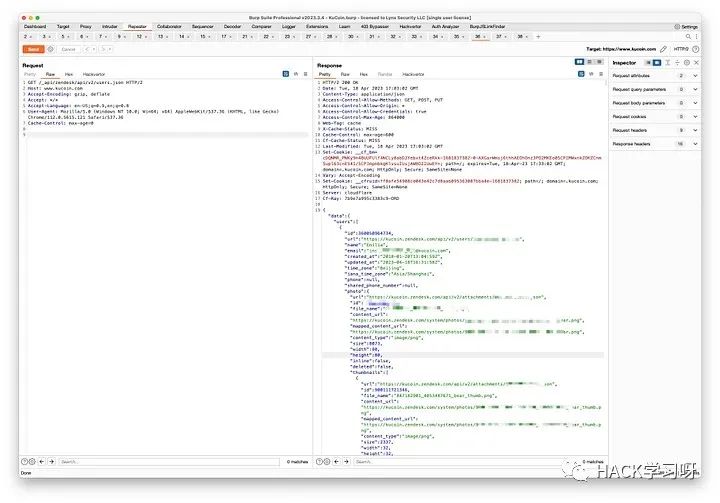Screen dimensions: 720x503
Task: Open the Dashboard tab
Action: click(x=35, y=27)
